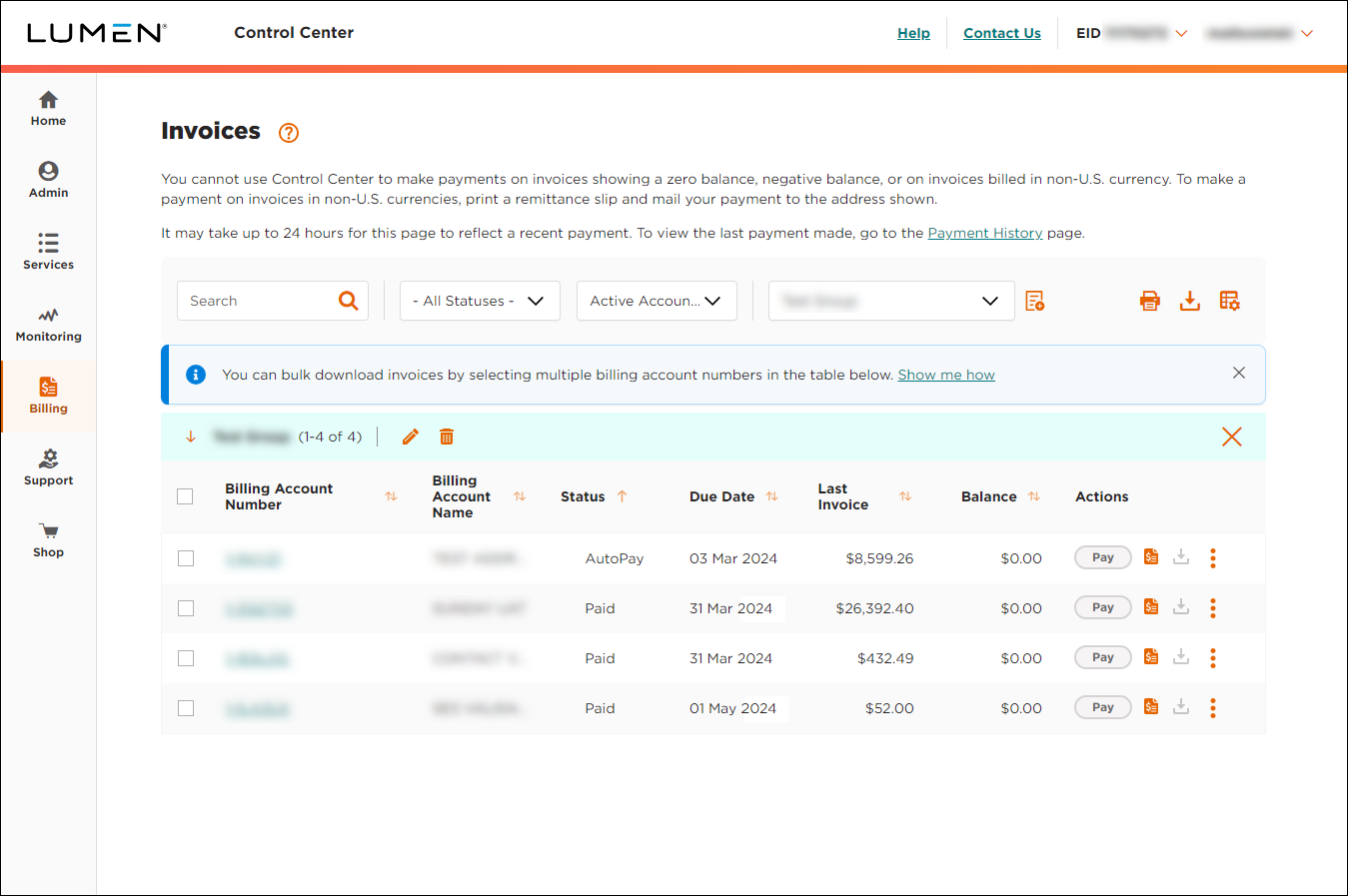Open more actions menu for 01 May 2024 row
This screenshot has height=896, width=1348.
(1213, 708)
